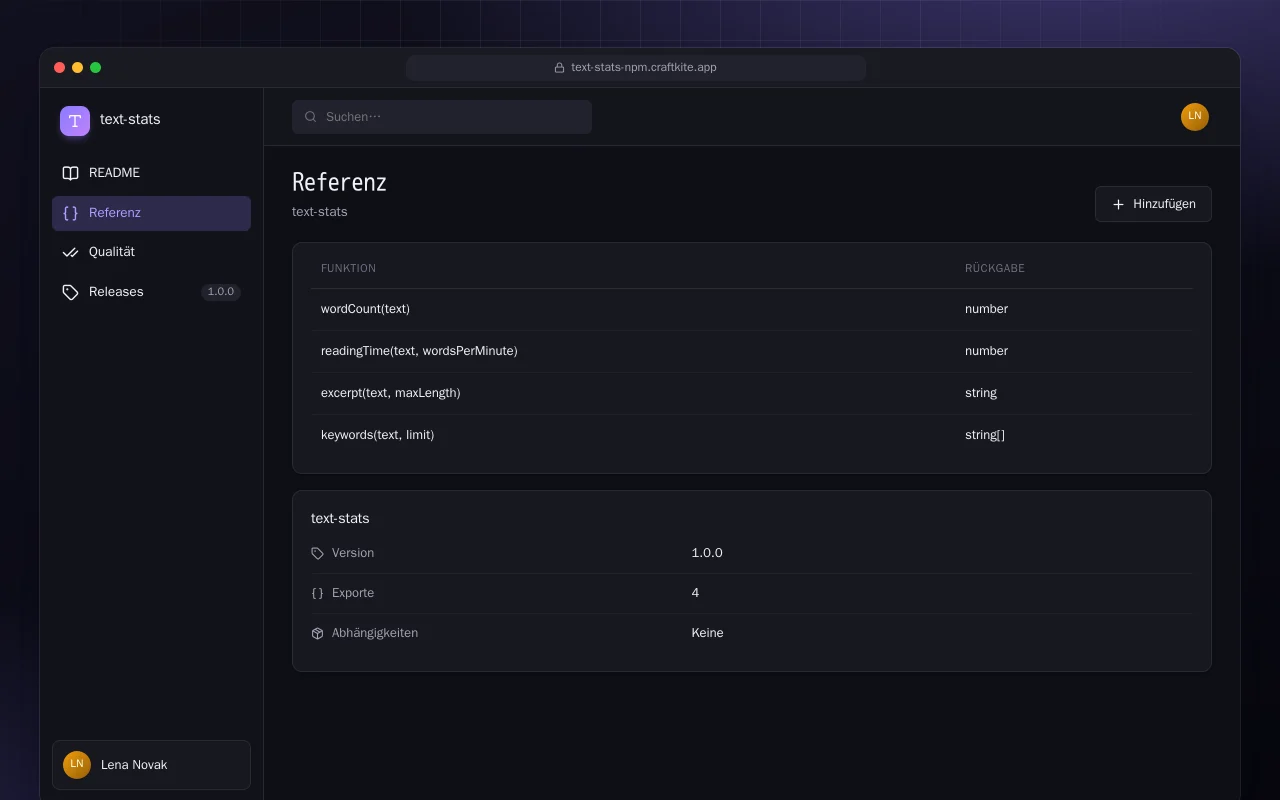Click the plus icon on Hinzufügen

[x=1118, y=204]
